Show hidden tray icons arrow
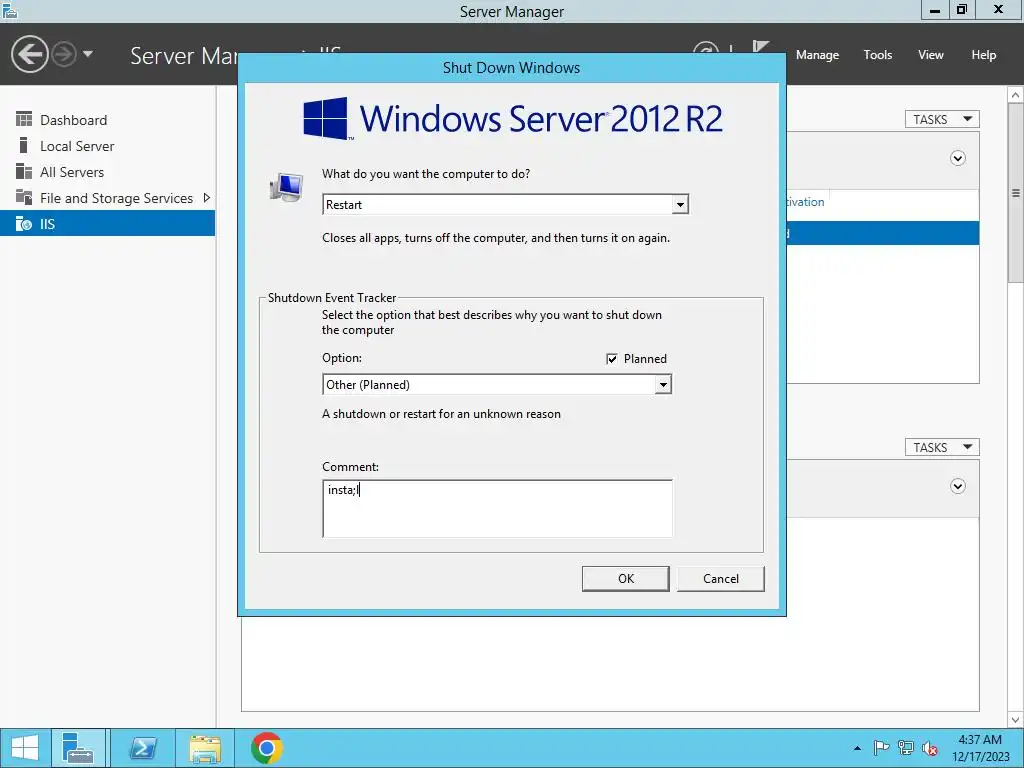The image size is (1024, 768). point(857,748)
